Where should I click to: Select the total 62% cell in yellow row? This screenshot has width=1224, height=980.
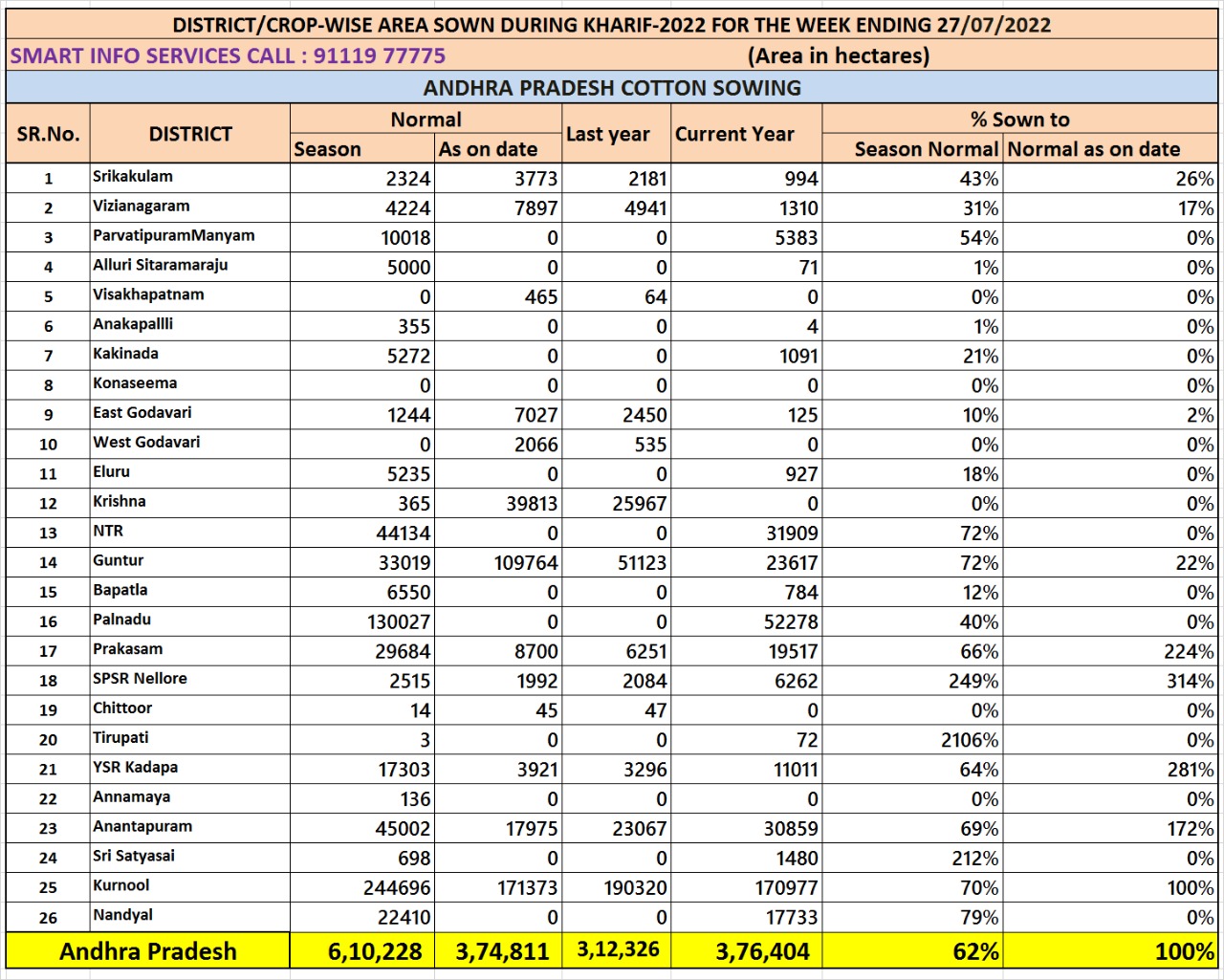coord(975,951)
